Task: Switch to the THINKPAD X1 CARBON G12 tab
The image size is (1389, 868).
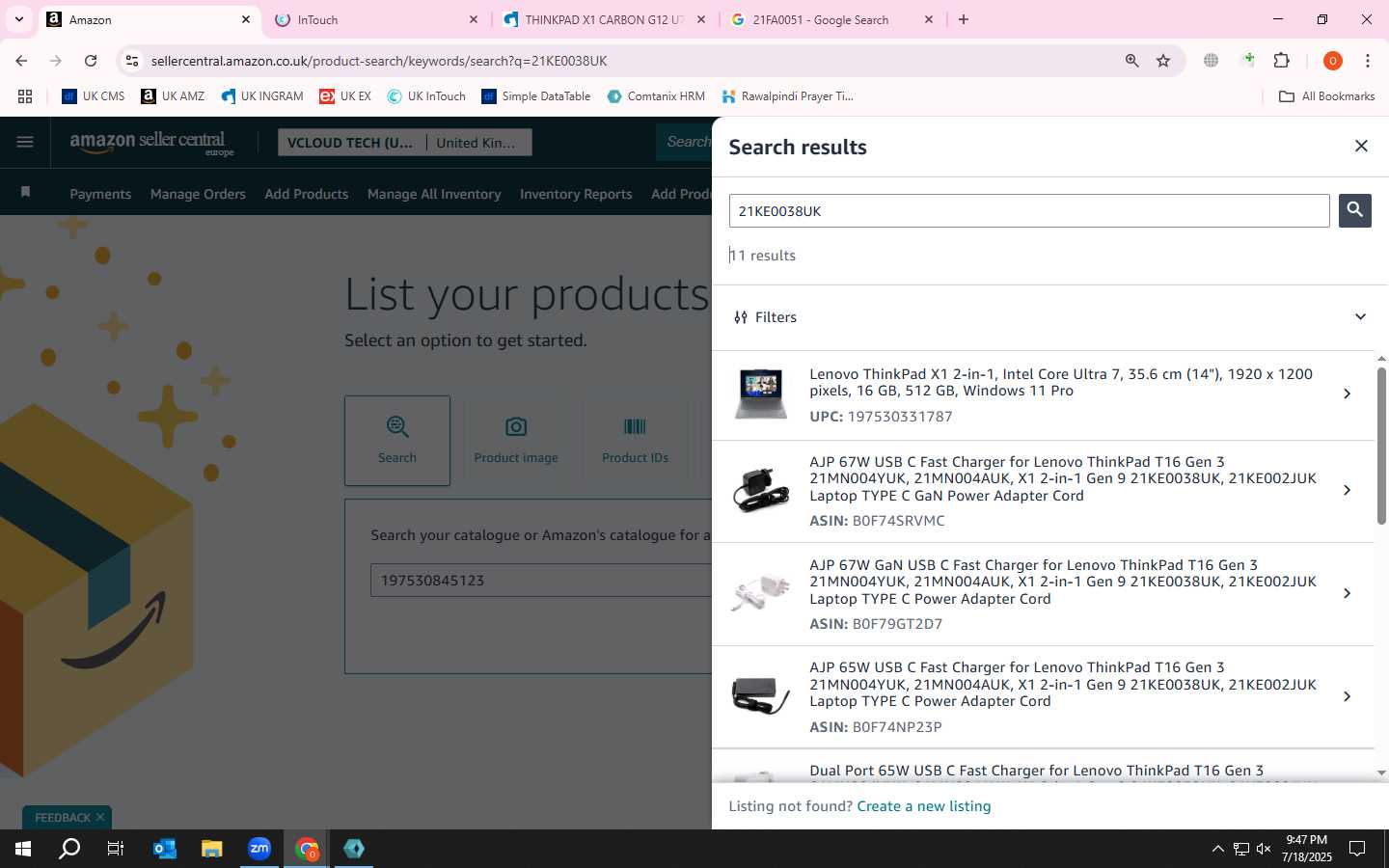Action: click(x=603, y=19)
